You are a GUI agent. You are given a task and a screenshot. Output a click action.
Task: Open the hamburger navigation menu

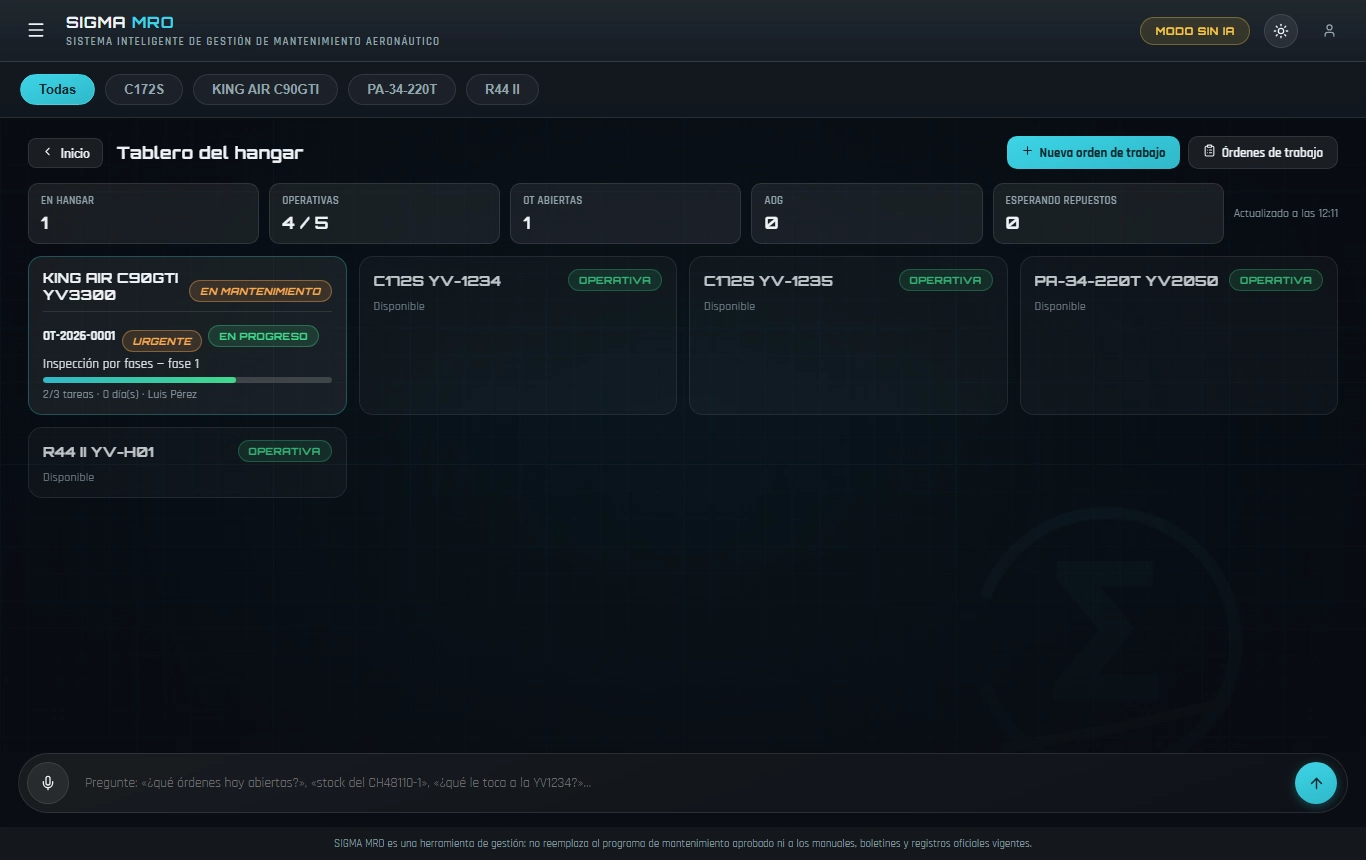coord(36,30)
